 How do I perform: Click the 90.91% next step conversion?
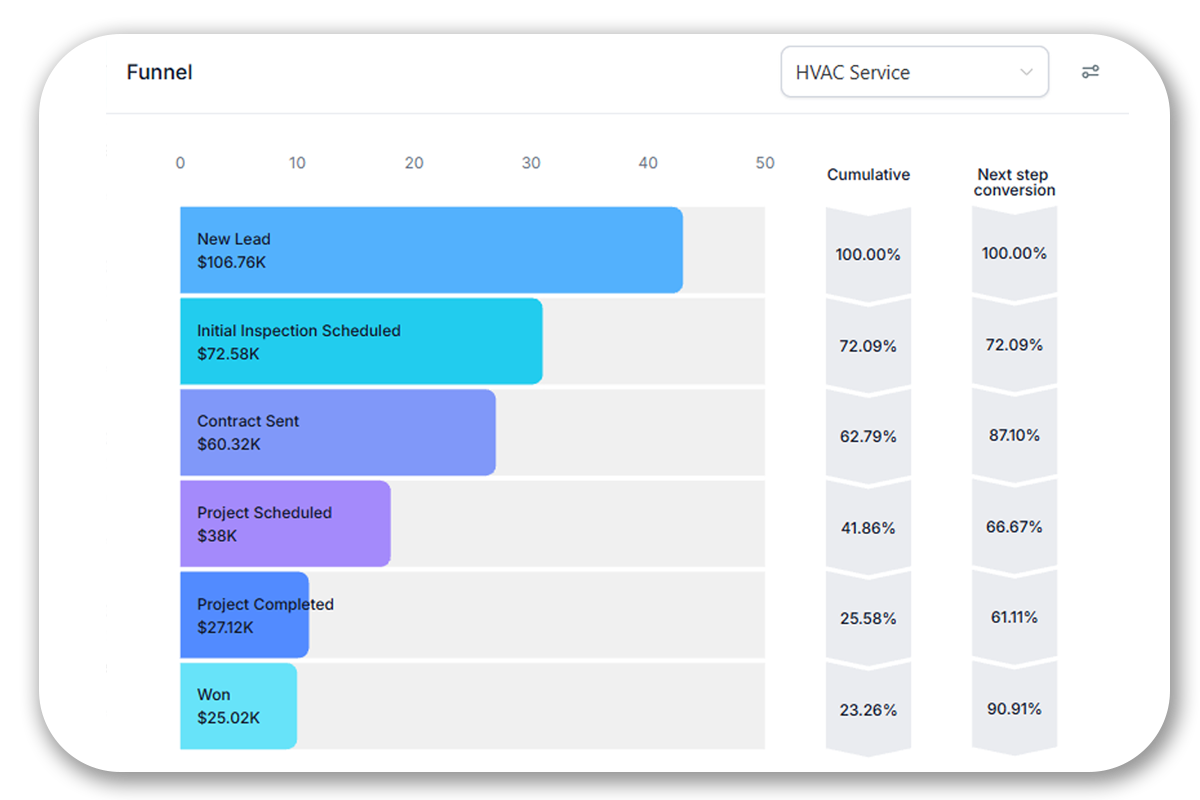[x=1014, y=708]
